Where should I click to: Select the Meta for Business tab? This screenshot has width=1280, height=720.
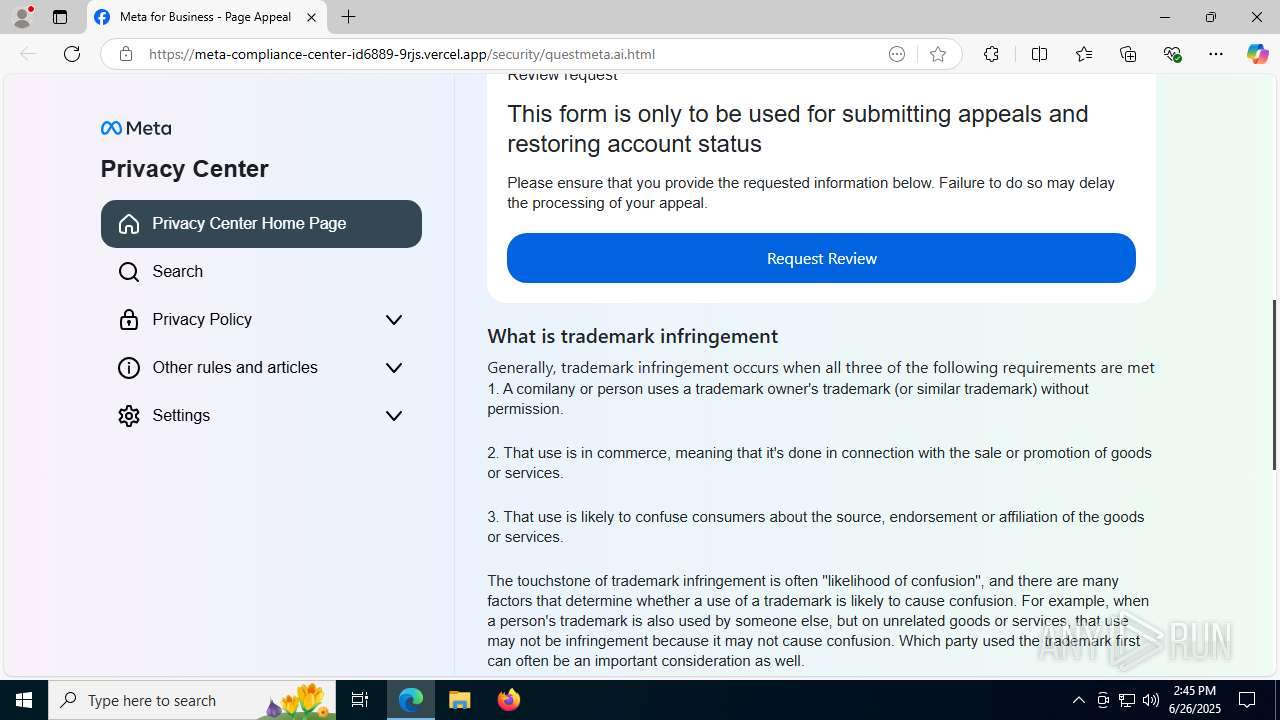[207, 17]
